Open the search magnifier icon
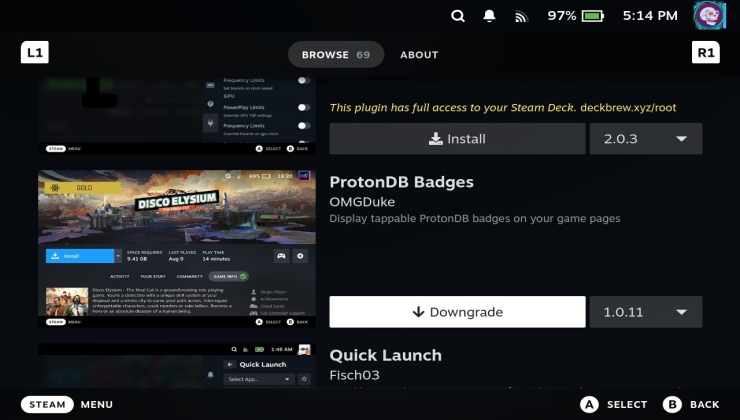 tap(458, 16)
